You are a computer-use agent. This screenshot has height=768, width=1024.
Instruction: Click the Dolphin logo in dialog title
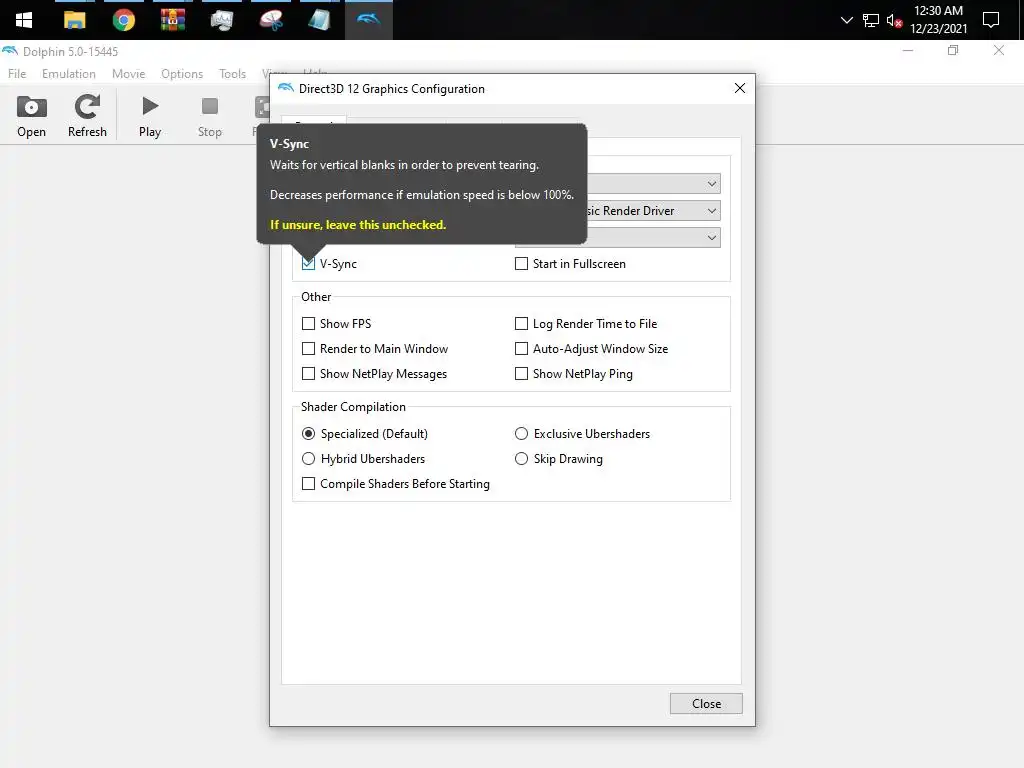(x=285, y=88)
